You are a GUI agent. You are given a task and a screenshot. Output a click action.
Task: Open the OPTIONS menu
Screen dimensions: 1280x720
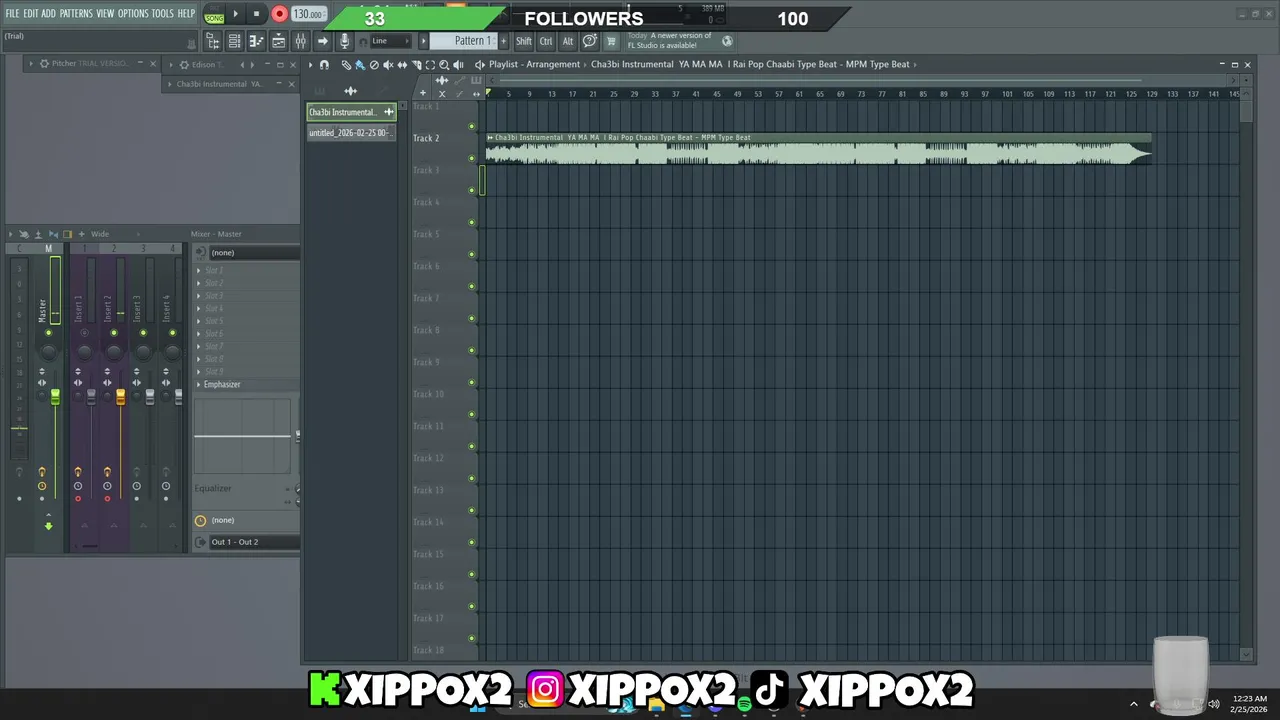click(x=133, y=13)
